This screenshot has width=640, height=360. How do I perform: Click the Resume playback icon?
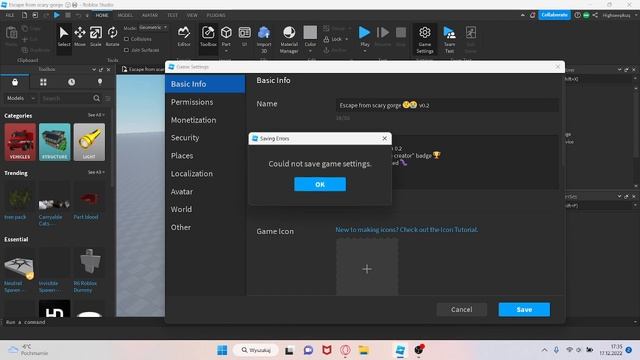pos(383,33)
